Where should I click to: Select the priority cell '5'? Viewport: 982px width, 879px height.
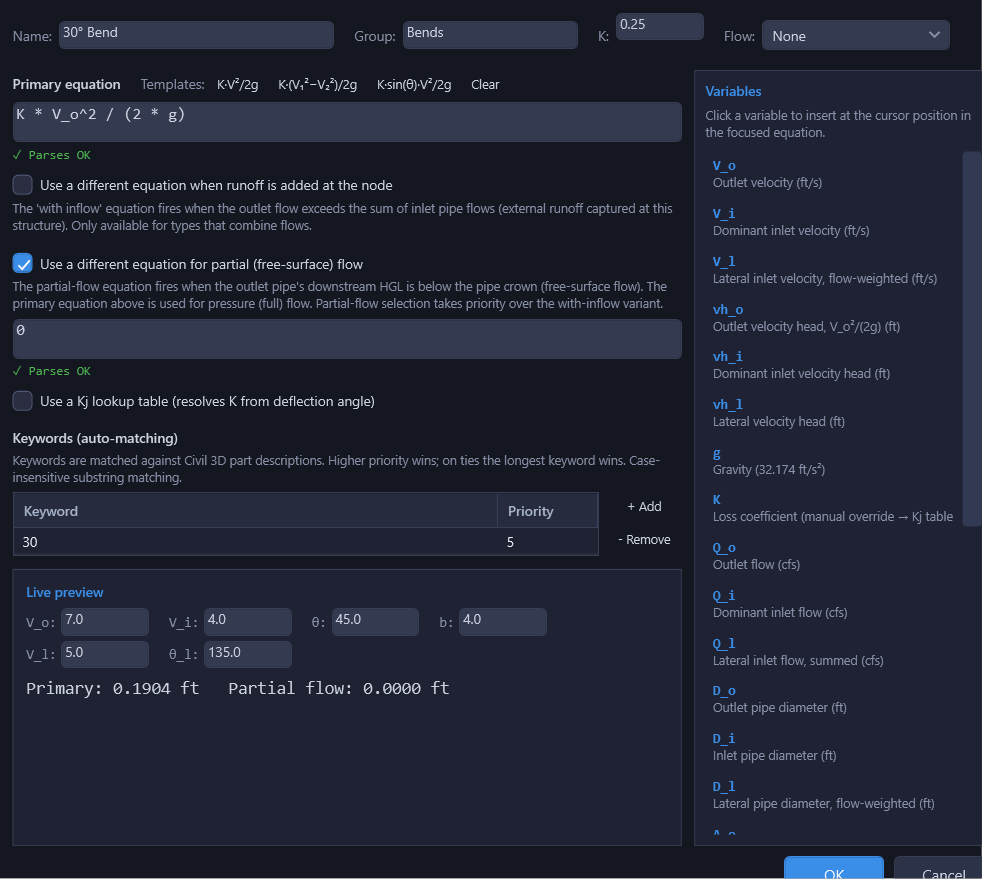point(548,542)
